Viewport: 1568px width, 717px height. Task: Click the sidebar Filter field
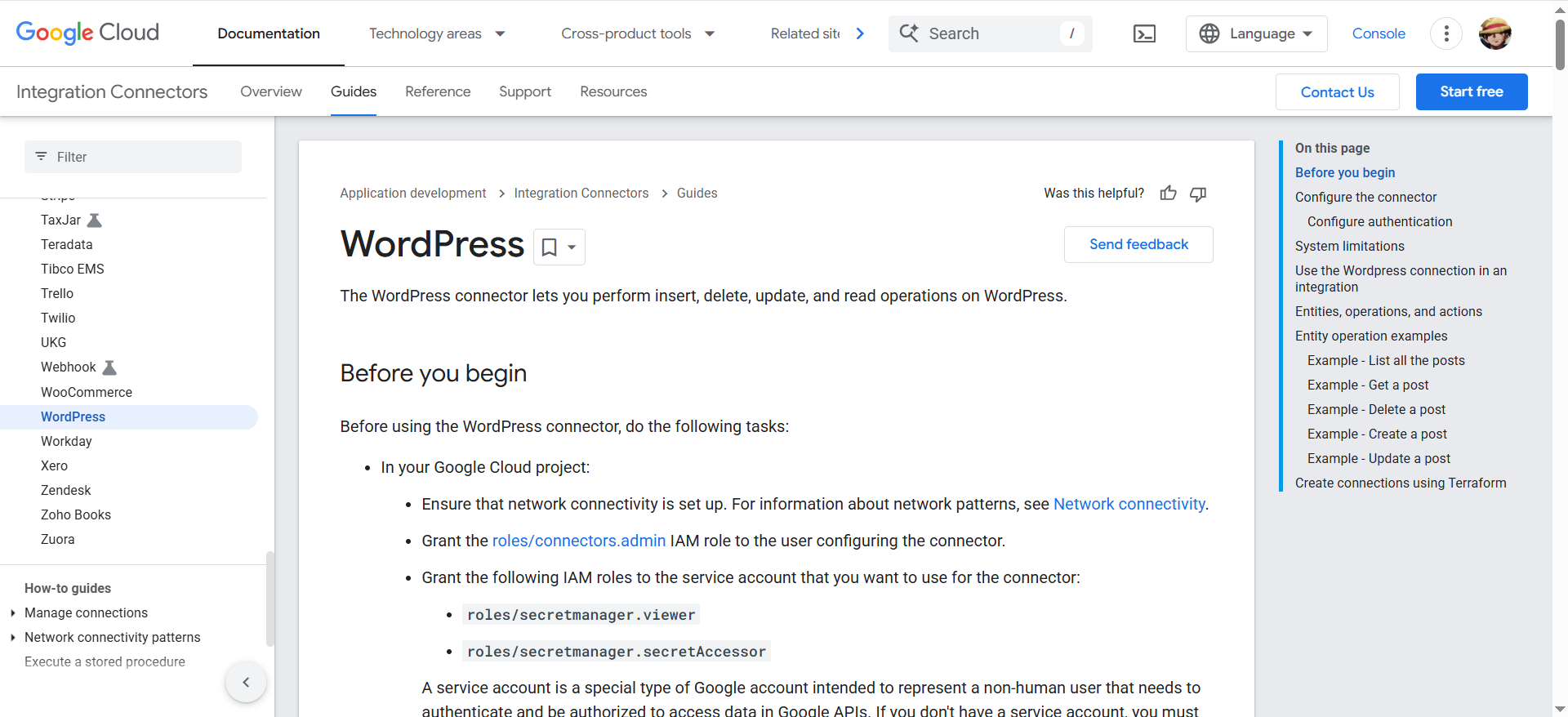133,157
